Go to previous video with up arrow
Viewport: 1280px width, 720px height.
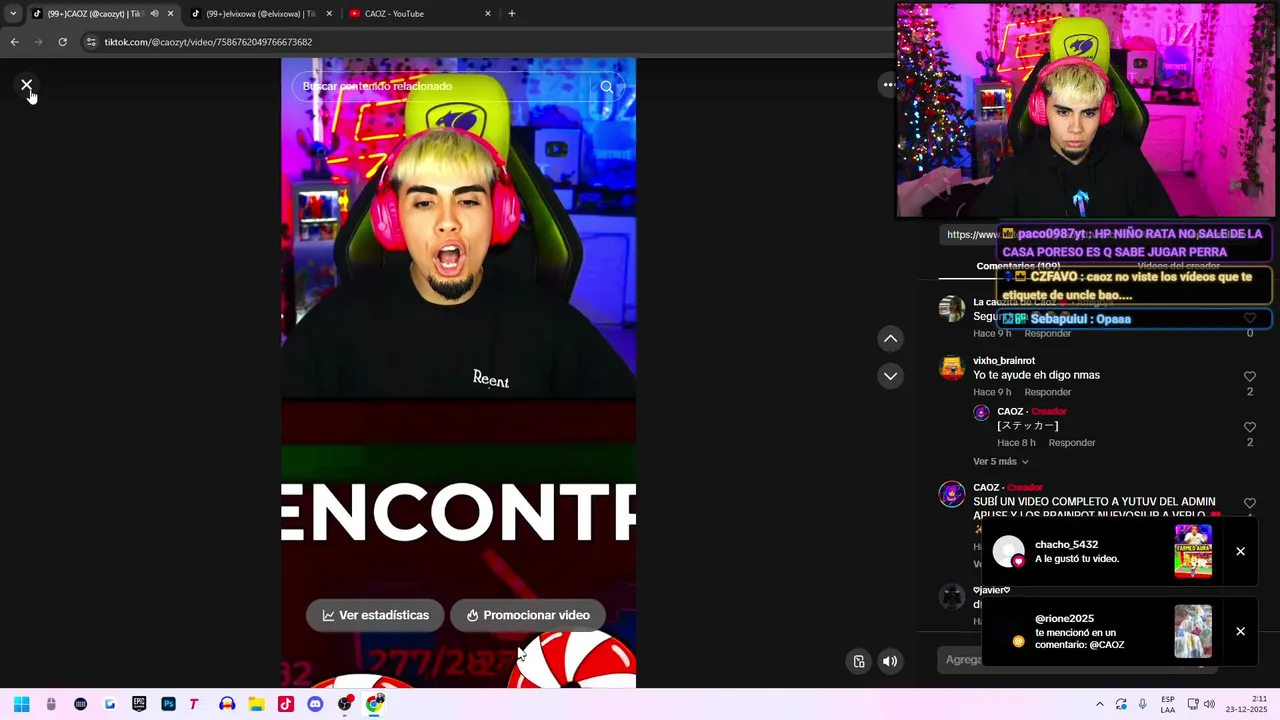[x=890, y=338]
